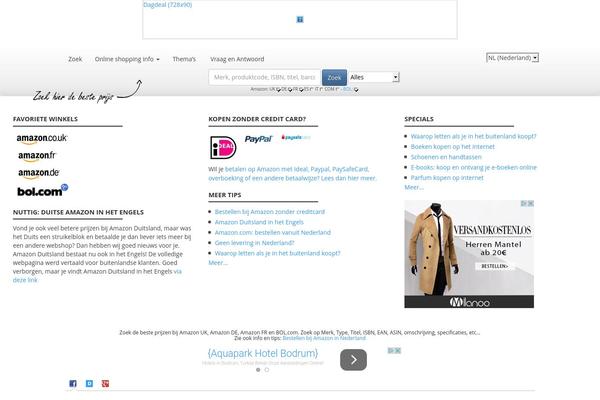Share the page via the red Google Plus icon
The width and height of the screenshot is (600, 400).
(x=106, y=384)
